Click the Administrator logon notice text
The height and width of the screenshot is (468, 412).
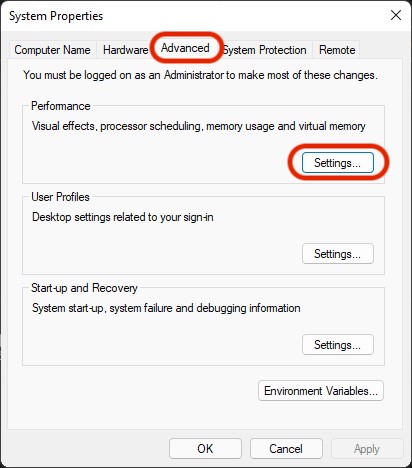click(x=200, y=75)
